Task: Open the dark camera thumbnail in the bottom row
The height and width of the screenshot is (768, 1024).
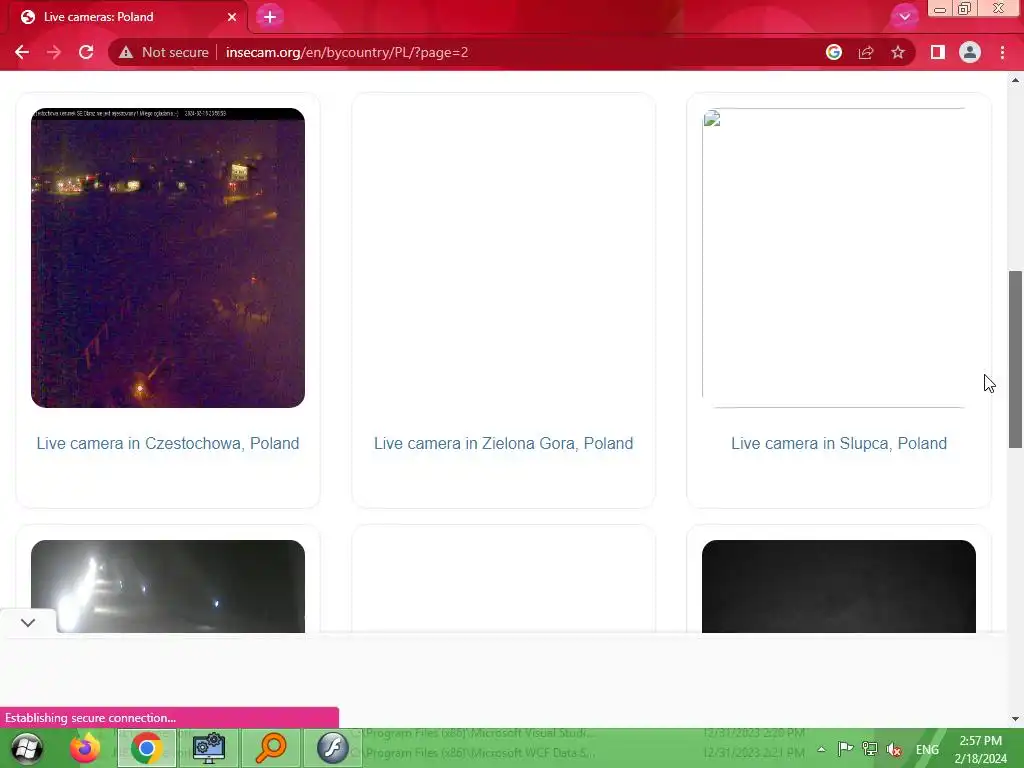Action: [x=839, y=586]
